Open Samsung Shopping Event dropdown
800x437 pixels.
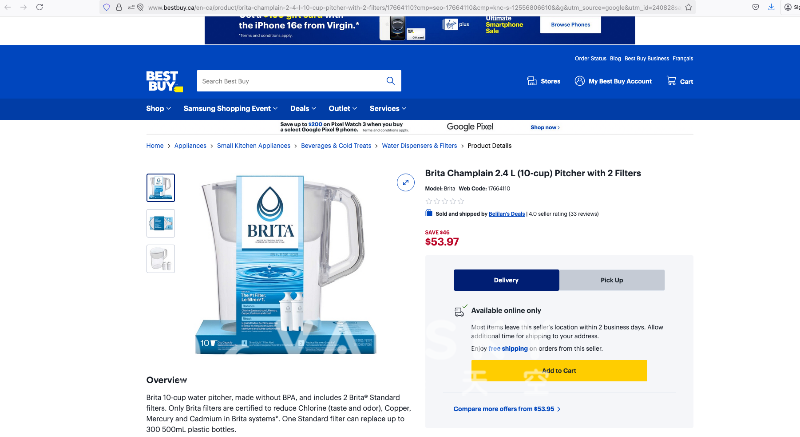coord(231,109)
